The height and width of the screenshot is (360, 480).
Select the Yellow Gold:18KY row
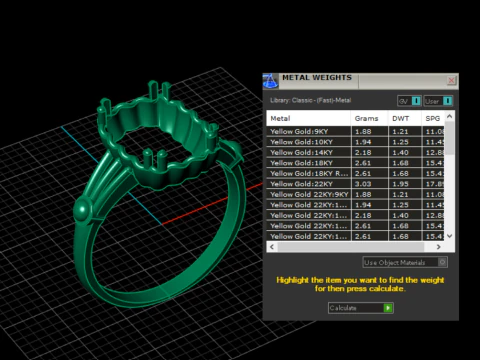click(x=355, y=163)
